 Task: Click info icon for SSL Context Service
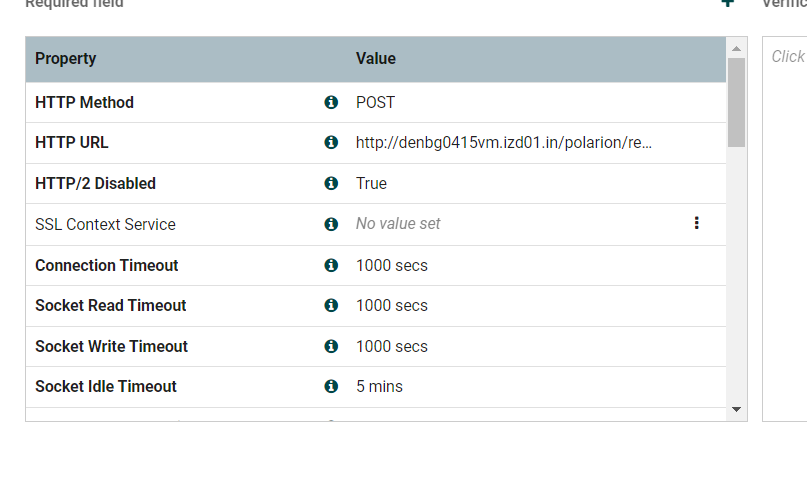pos(331,224)
